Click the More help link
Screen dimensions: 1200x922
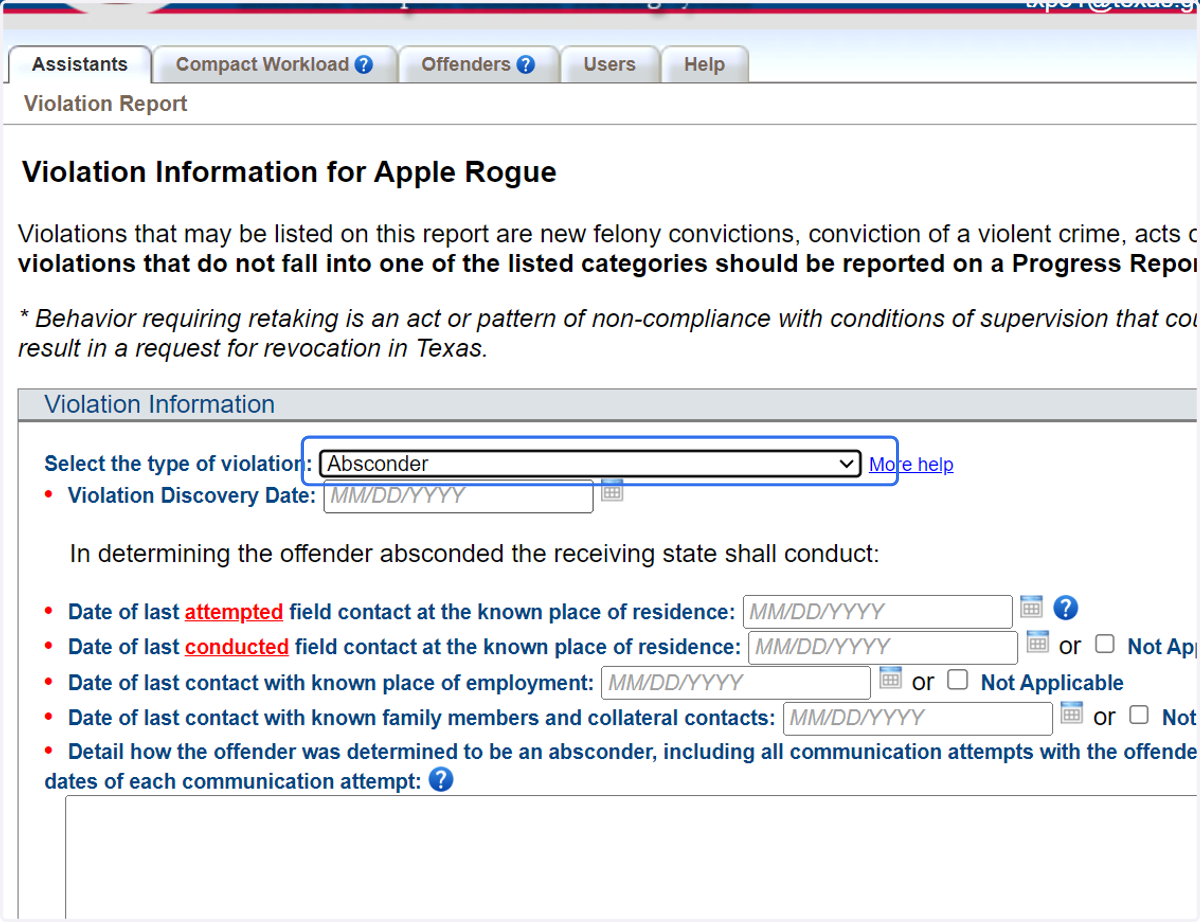(x=911, y=464)
